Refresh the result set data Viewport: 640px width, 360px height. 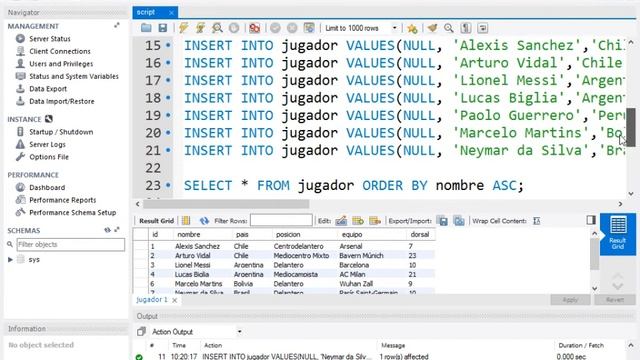[x=204, y=221]
